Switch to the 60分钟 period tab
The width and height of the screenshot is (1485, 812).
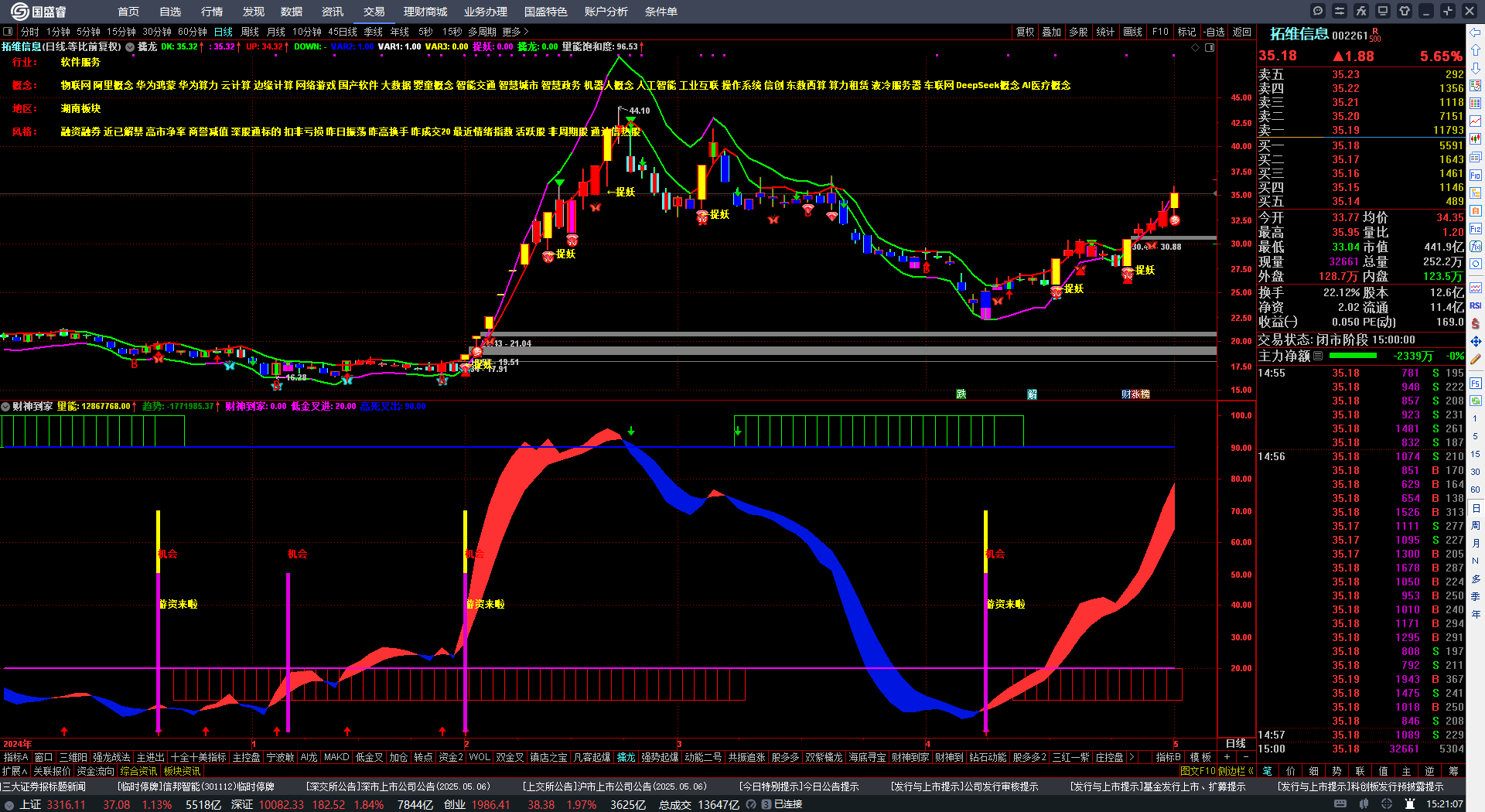pos(193,32)
